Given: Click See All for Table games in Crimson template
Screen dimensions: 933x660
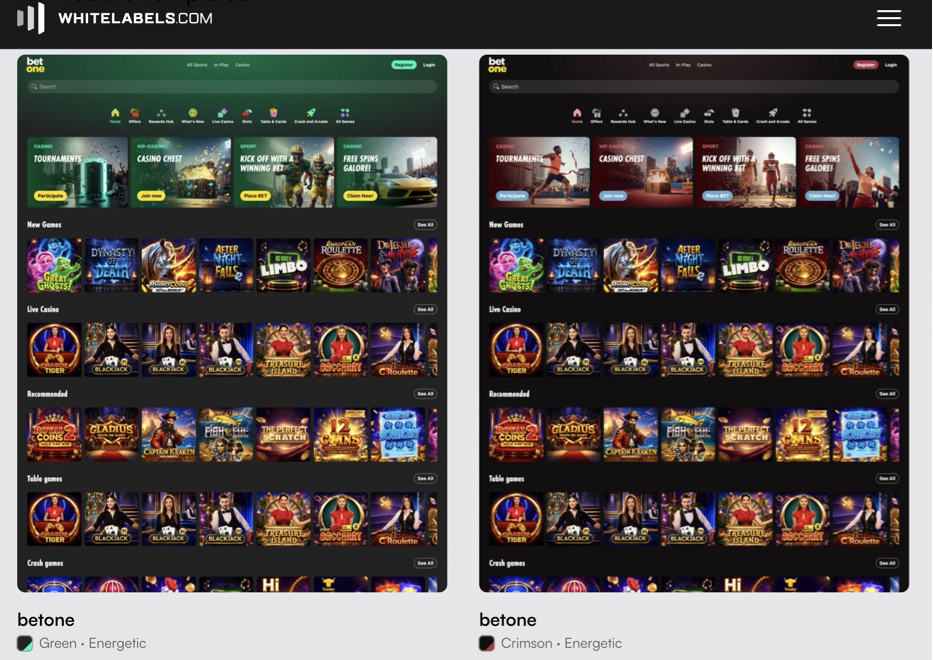Looking at the screenshot, I should click(887, 478).
